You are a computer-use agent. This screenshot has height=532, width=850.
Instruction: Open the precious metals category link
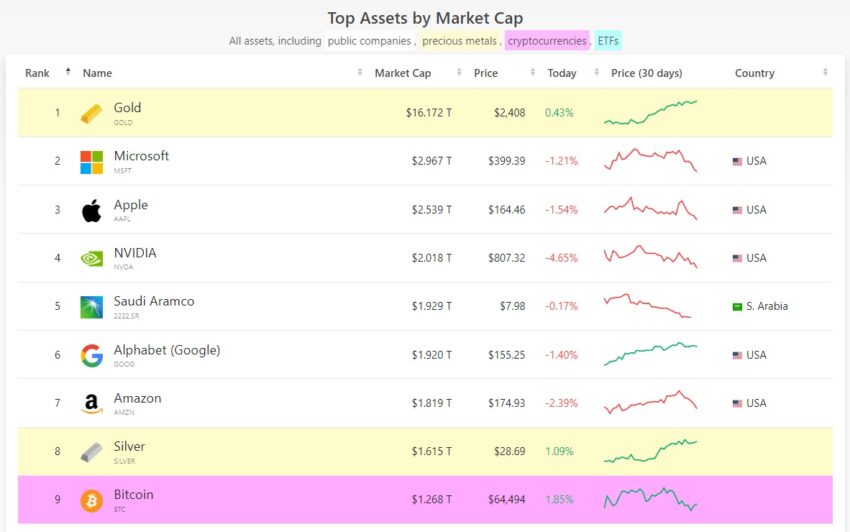459,41
